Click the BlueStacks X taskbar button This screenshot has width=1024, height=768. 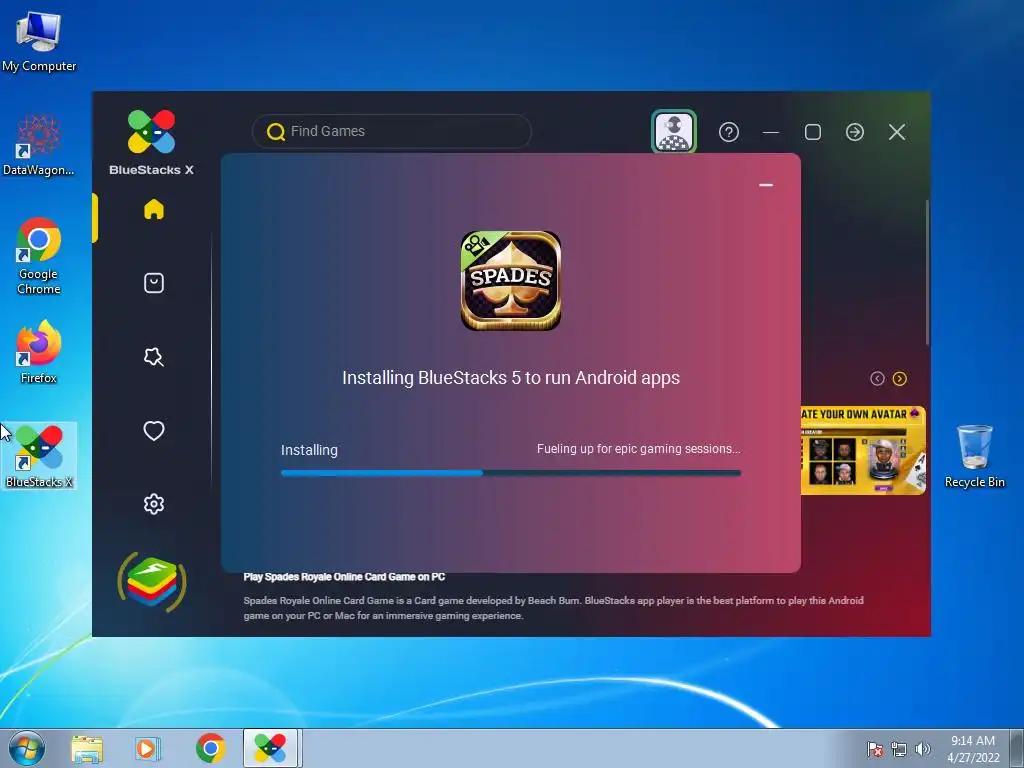click(270, 748)
